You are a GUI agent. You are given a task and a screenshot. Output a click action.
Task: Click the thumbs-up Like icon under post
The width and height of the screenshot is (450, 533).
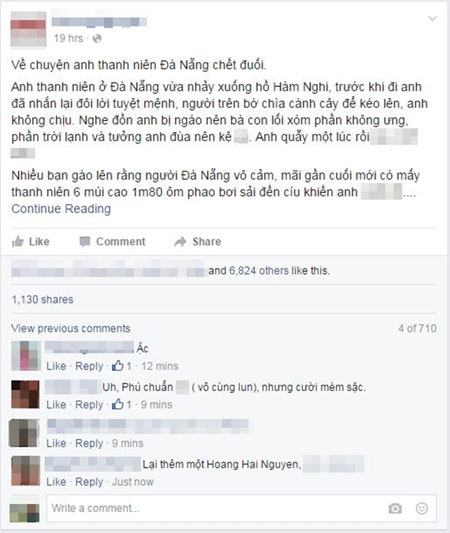[18, 241]
